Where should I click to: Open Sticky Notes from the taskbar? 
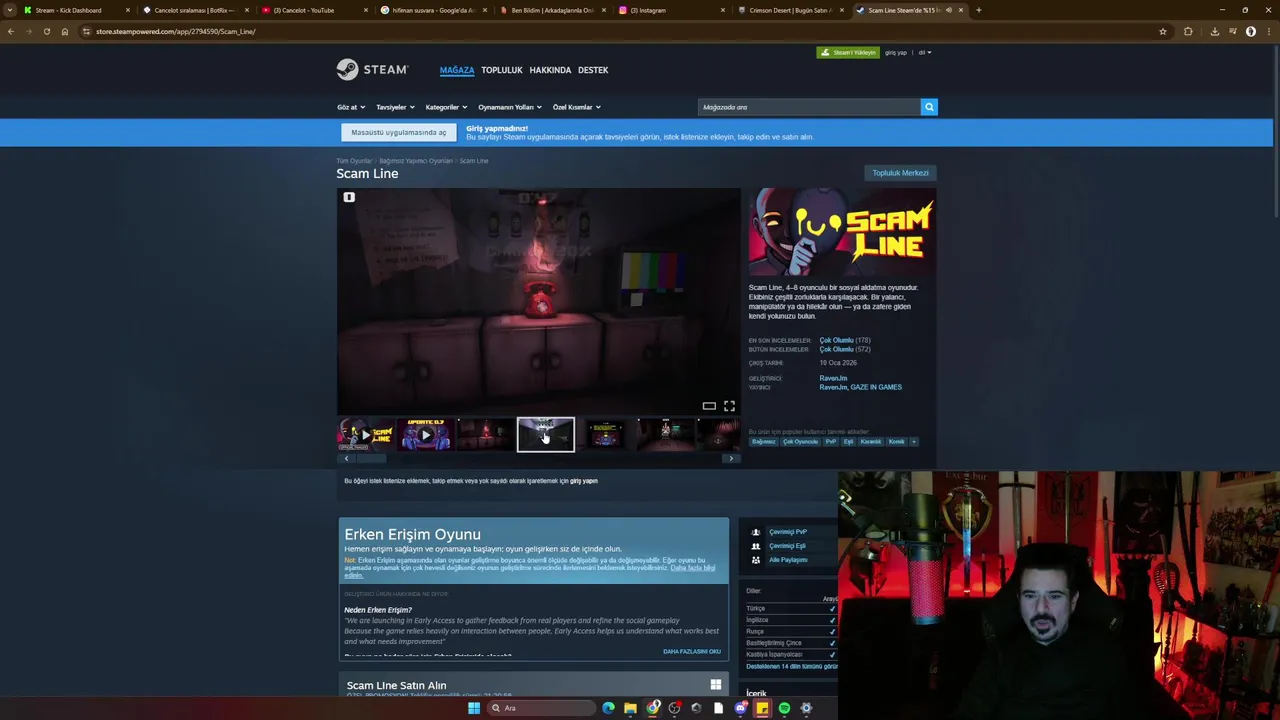click(762, 708)
